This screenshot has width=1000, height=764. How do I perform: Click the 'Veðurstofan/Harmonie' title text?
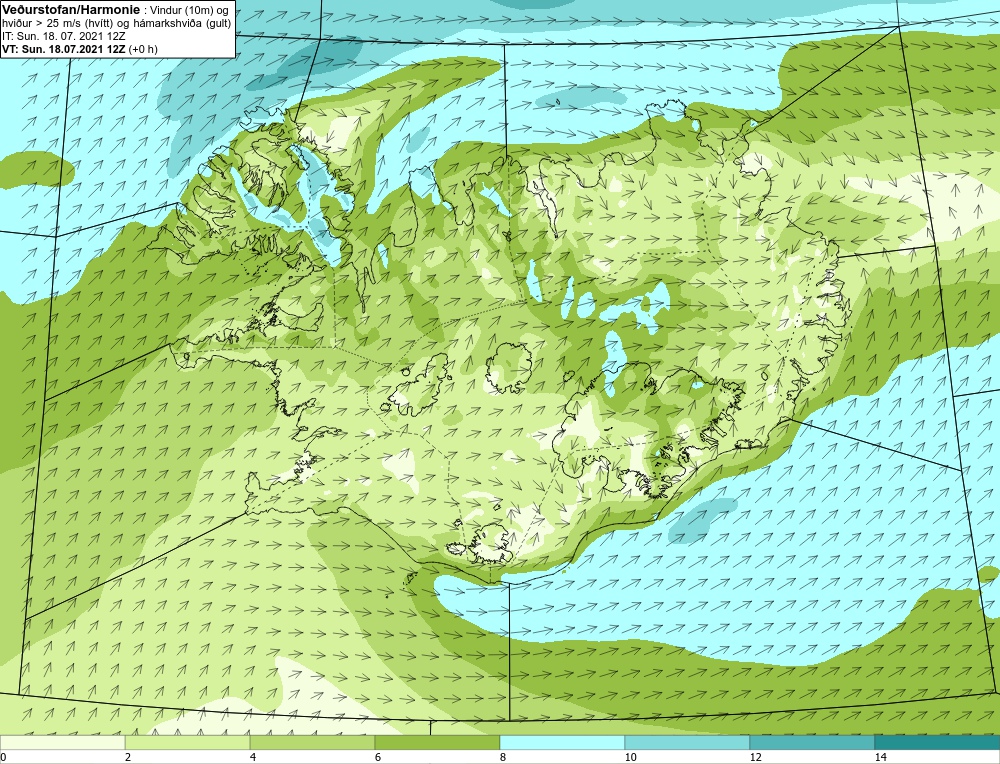coord(70,10)
